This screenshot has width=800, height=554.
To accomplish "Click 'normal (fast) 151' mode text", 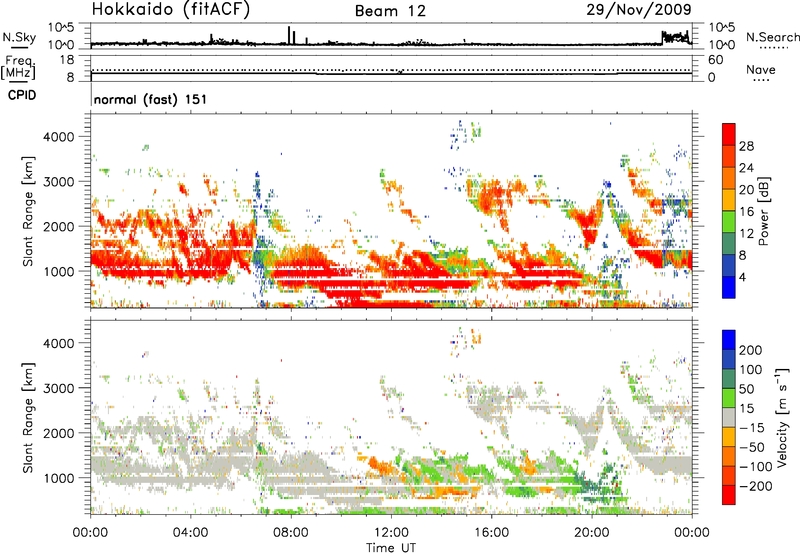I will (151, 99).
